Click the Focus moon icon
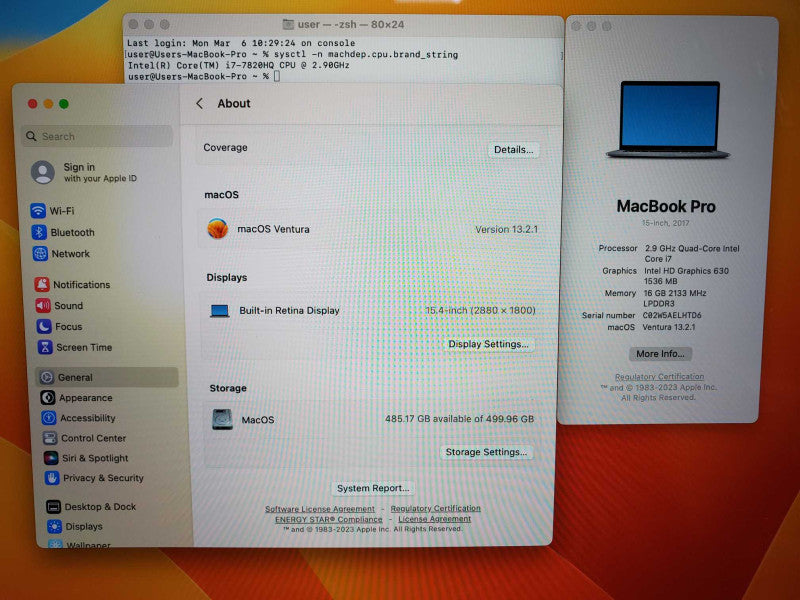 44,326
